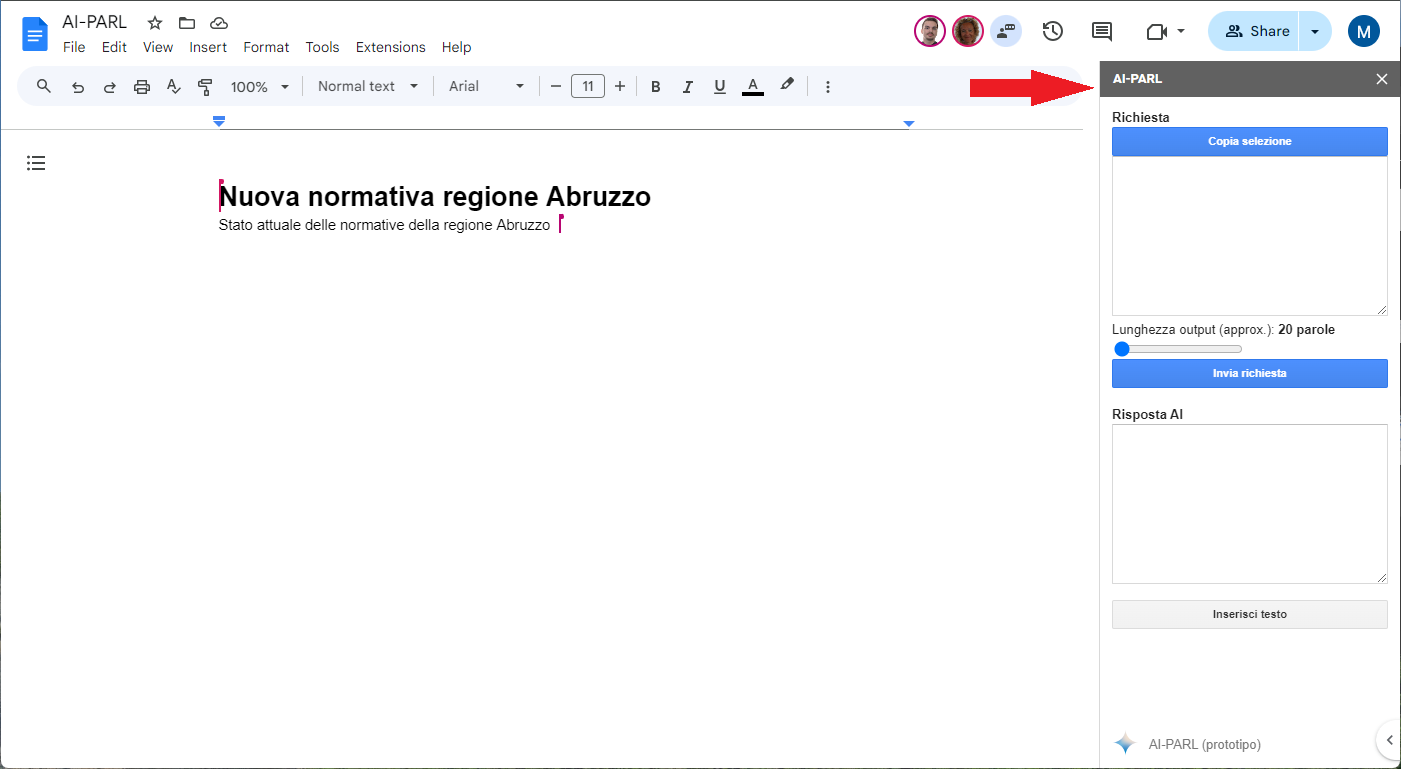1401x769 pixels.
Task: Click the undo arrow icon
Action: (77, 87)
